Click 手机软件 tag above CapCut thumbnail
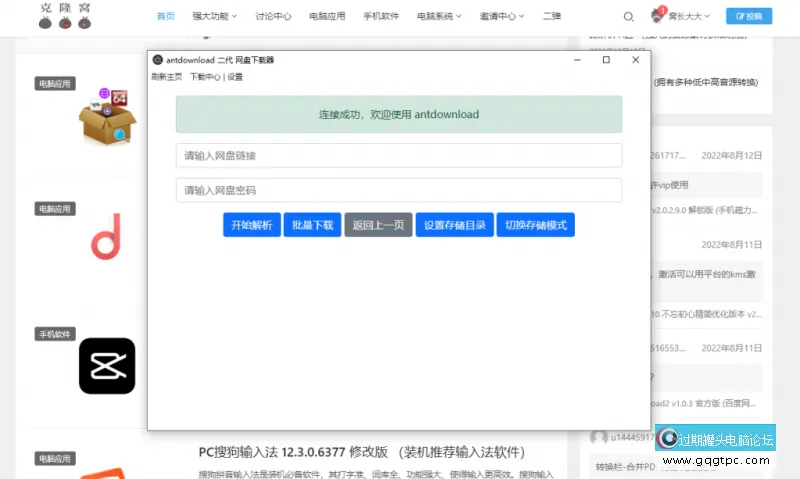Image resolution: width=800 pixels, height=479 pixels. (x=55, y=334)
